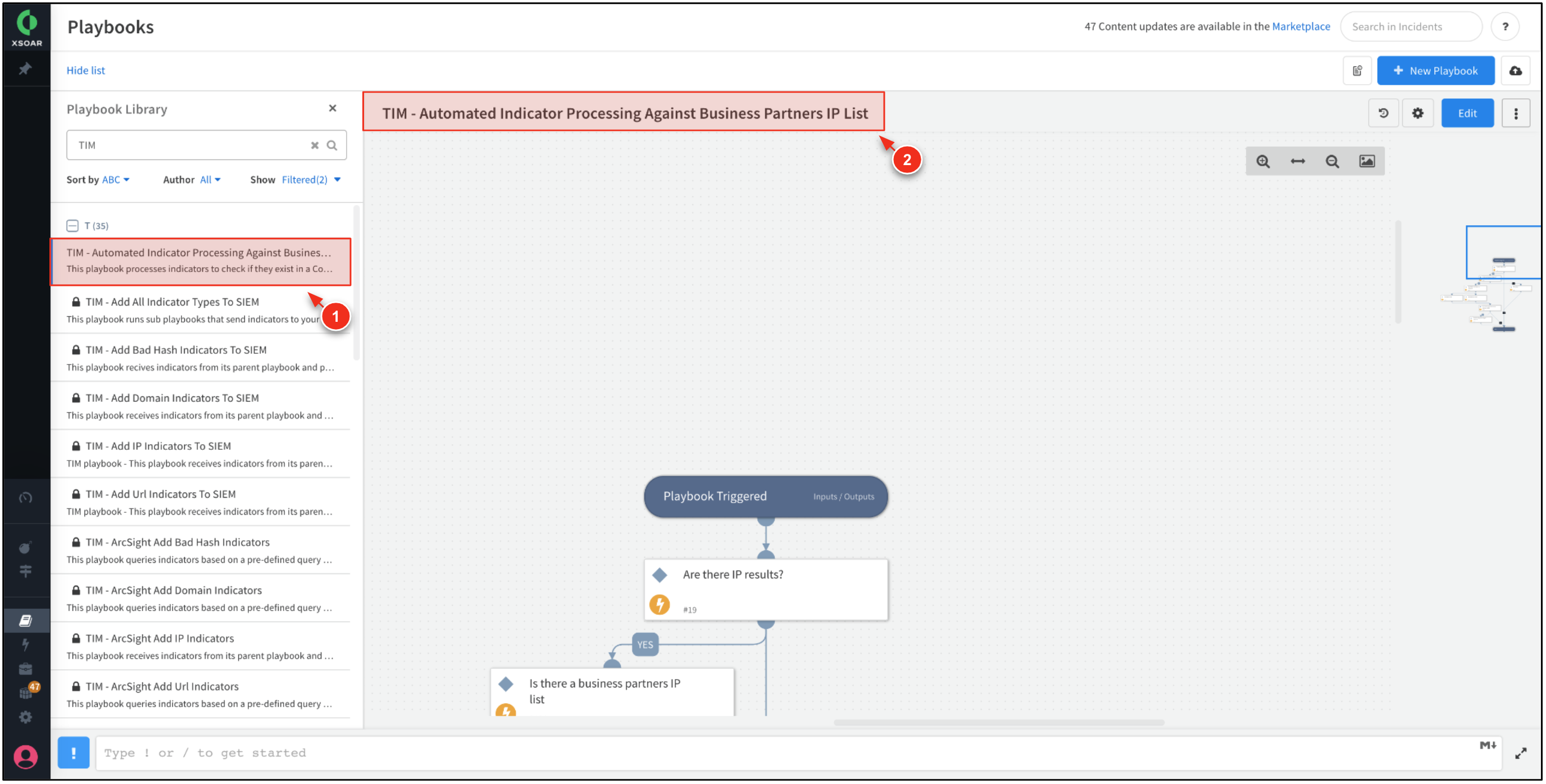The height and width of the screenshot is (784, 1546).
Task: Open the Threat Intel bomb icon in sidebar
Action: click(x=25, y=547)
